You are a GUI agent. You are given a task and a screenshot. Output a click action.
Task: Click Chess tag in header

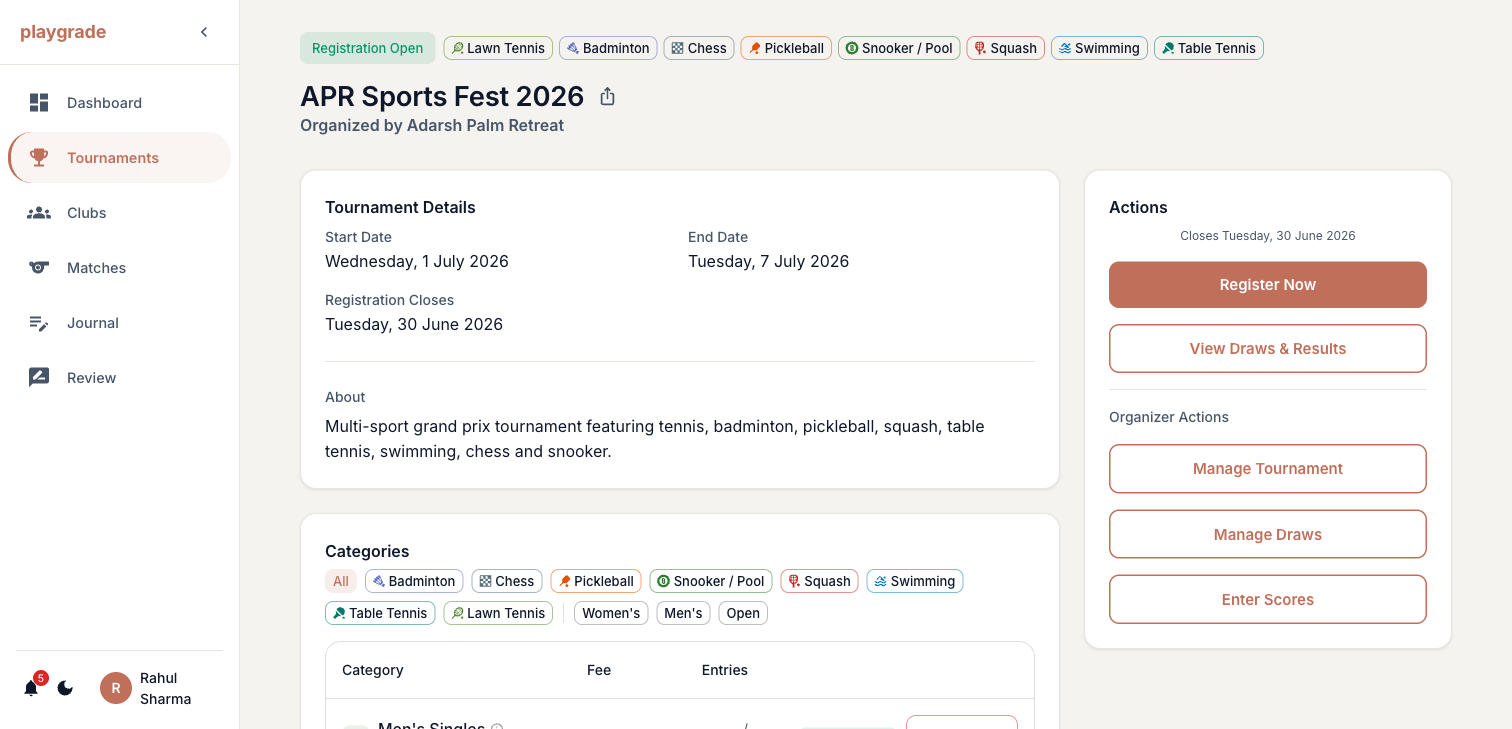tap(699, 48)
